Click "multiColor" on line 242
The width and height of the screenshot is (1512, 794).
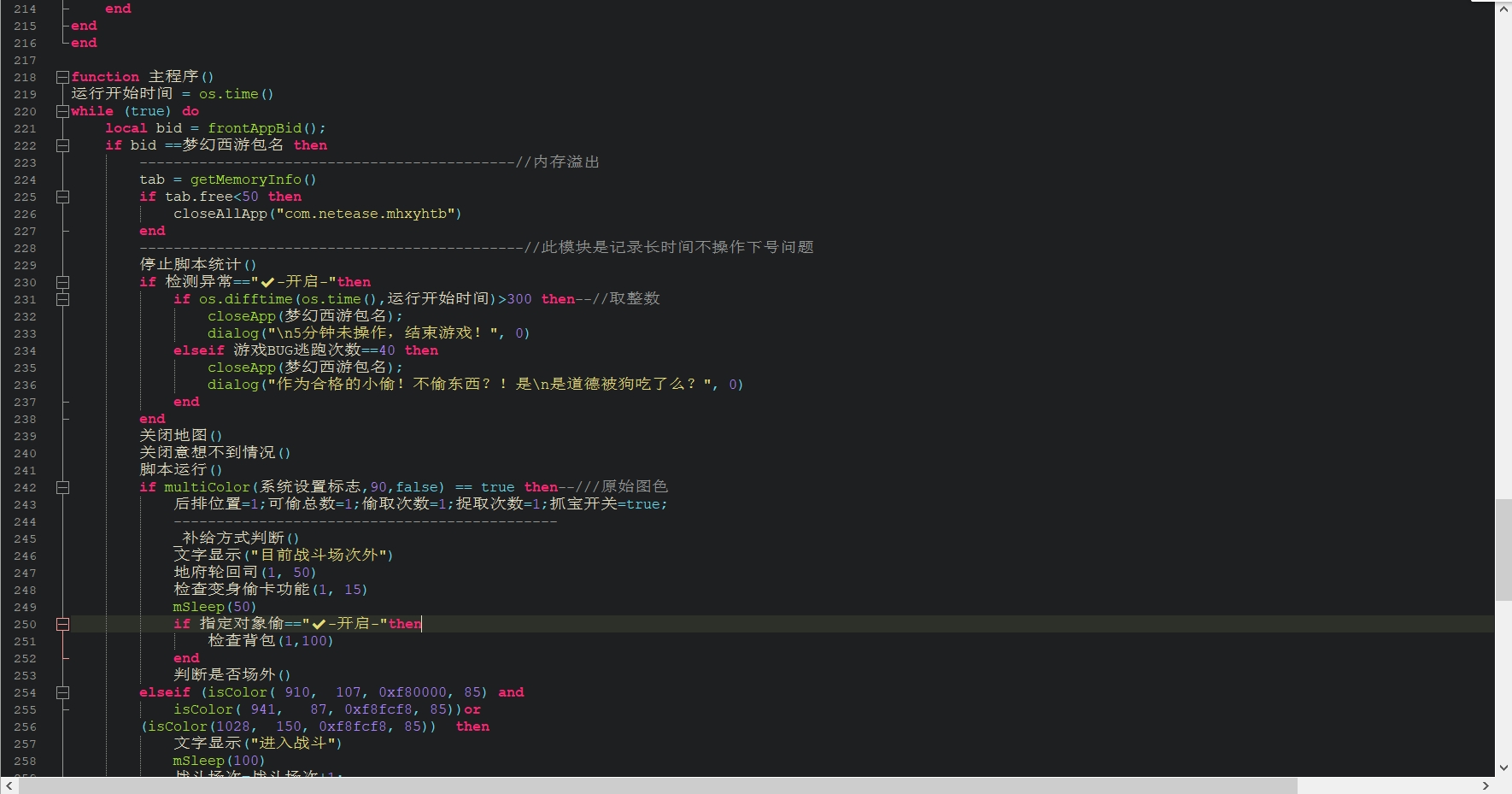click(x=207, y=487)
